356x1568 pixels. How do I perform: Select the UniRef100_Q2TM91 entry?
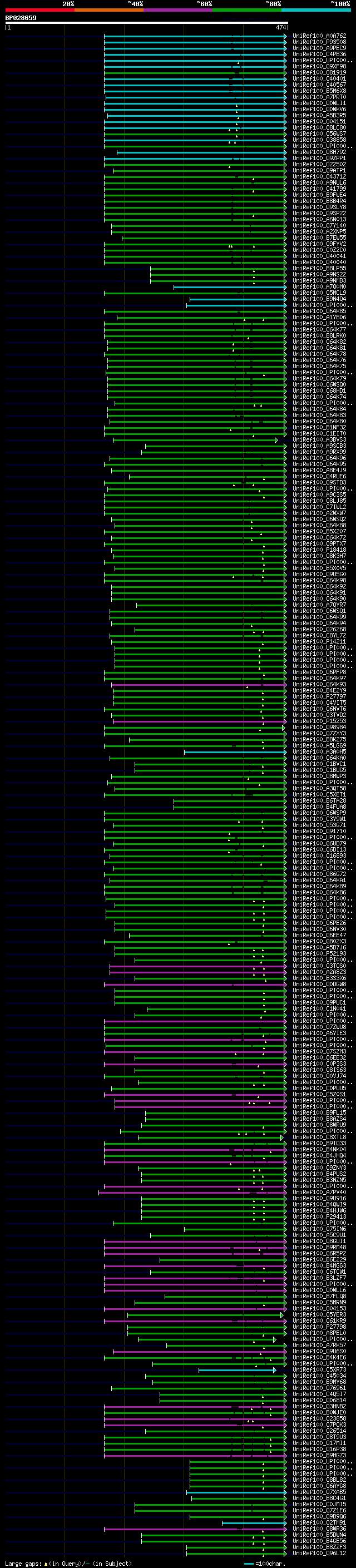(319, 1522)
